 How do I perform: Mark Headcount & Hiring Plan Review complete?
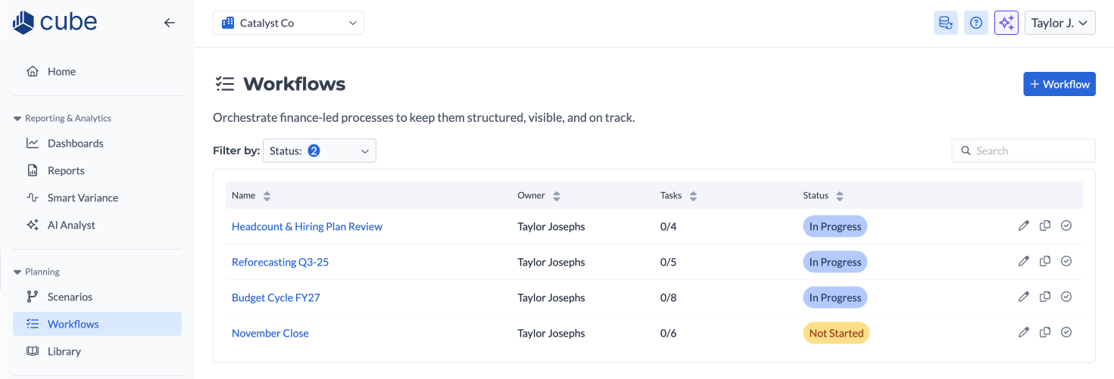pyautogui.click(x=1066, y=226)
